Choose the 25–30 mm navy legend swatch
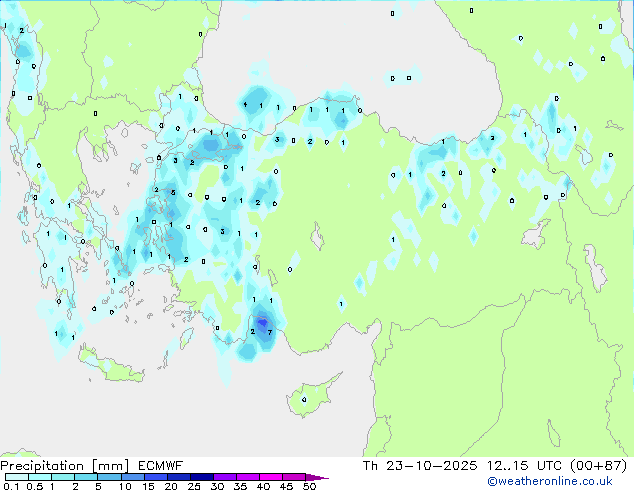634x490 pixels. tap(201, 477)
